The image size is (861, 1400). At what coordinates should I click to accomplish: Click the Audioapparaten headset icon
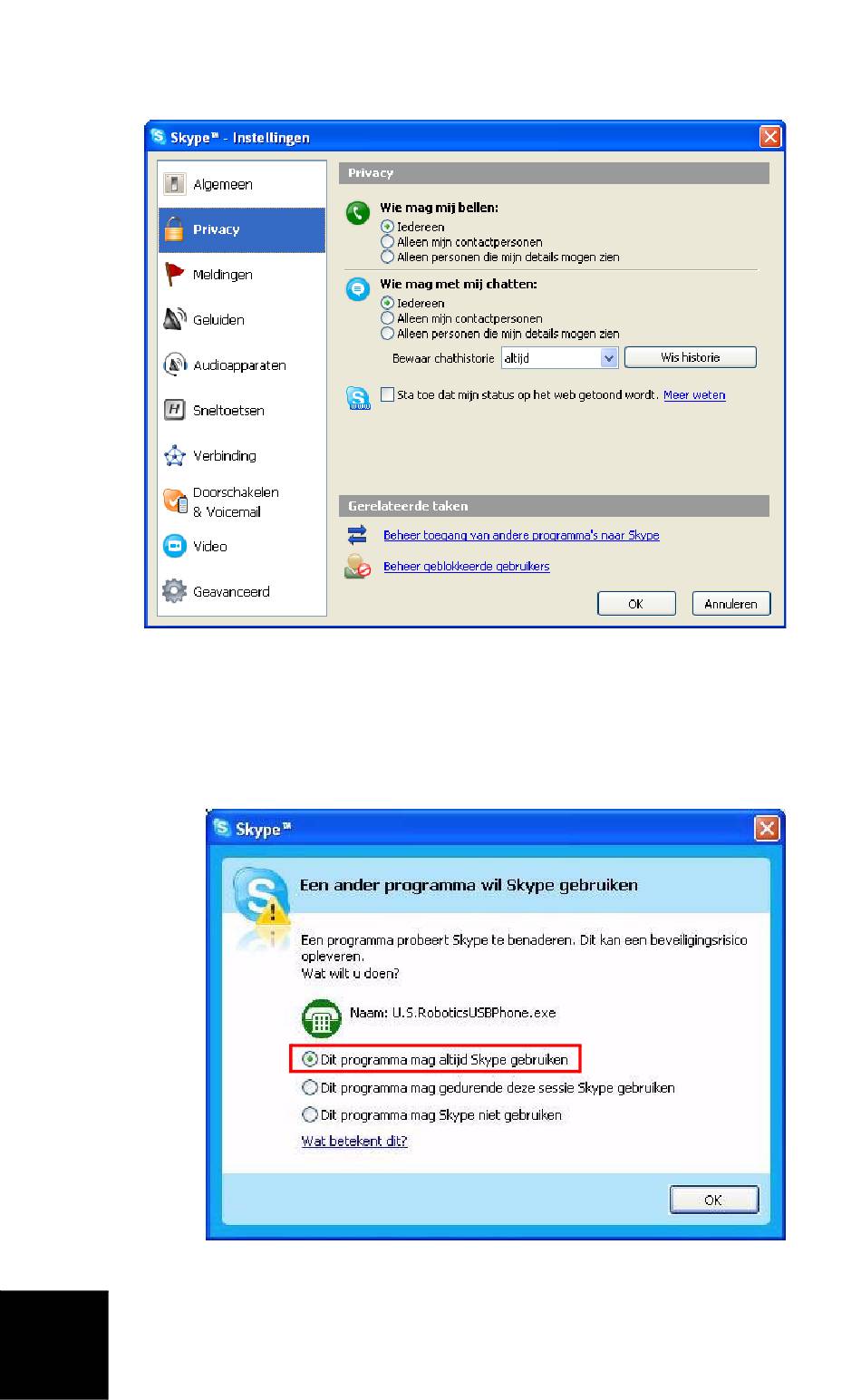pos(174,365)
